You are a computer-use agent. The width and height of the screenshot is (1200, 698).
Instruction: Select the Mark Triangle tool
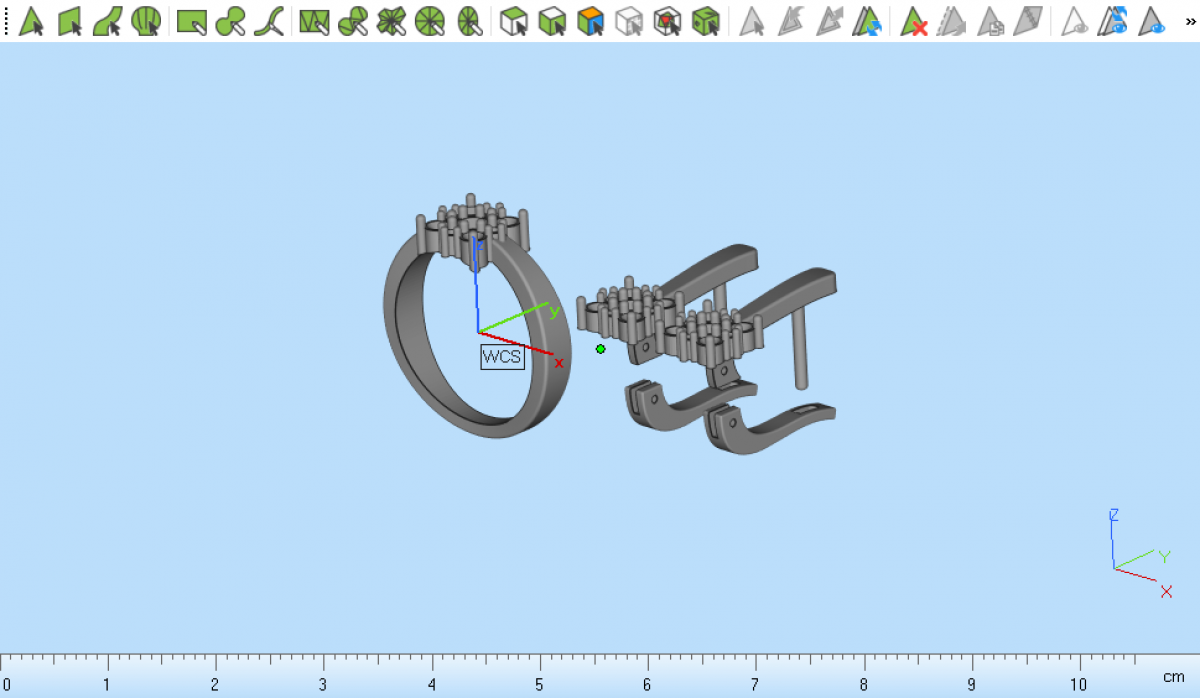click(x=31, y=21)
